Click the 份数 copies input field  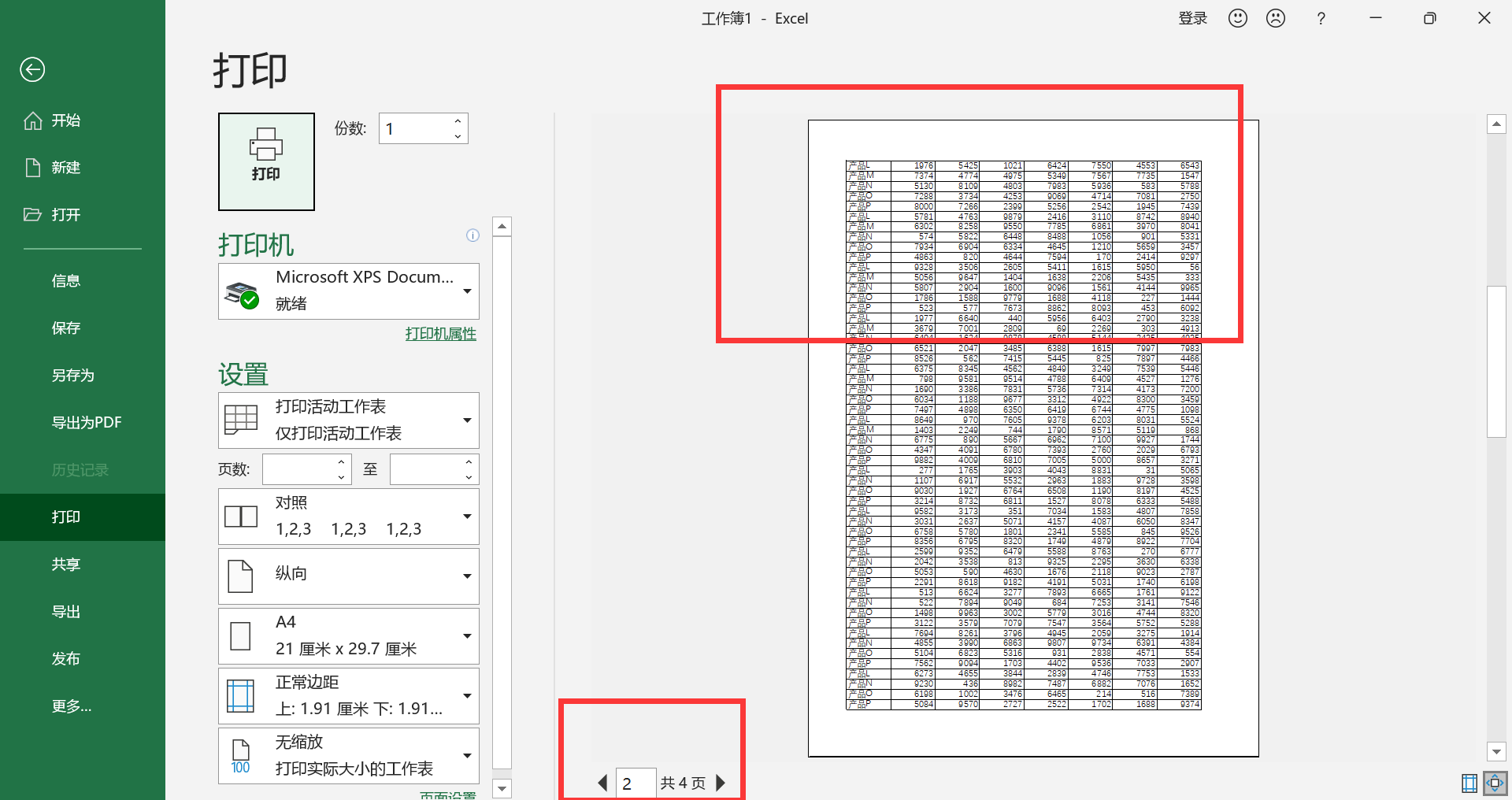(414, 128)
